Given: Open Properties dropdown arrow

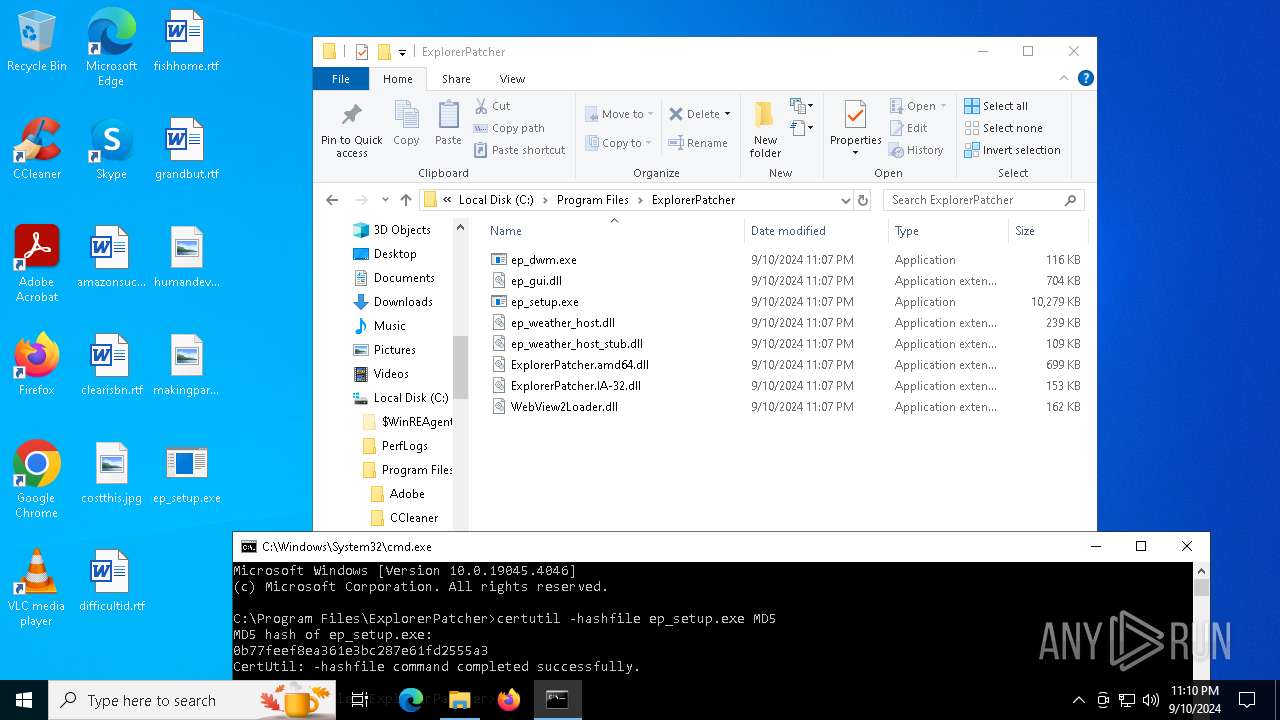Looking at the screenshot, I should click(855, 153).
